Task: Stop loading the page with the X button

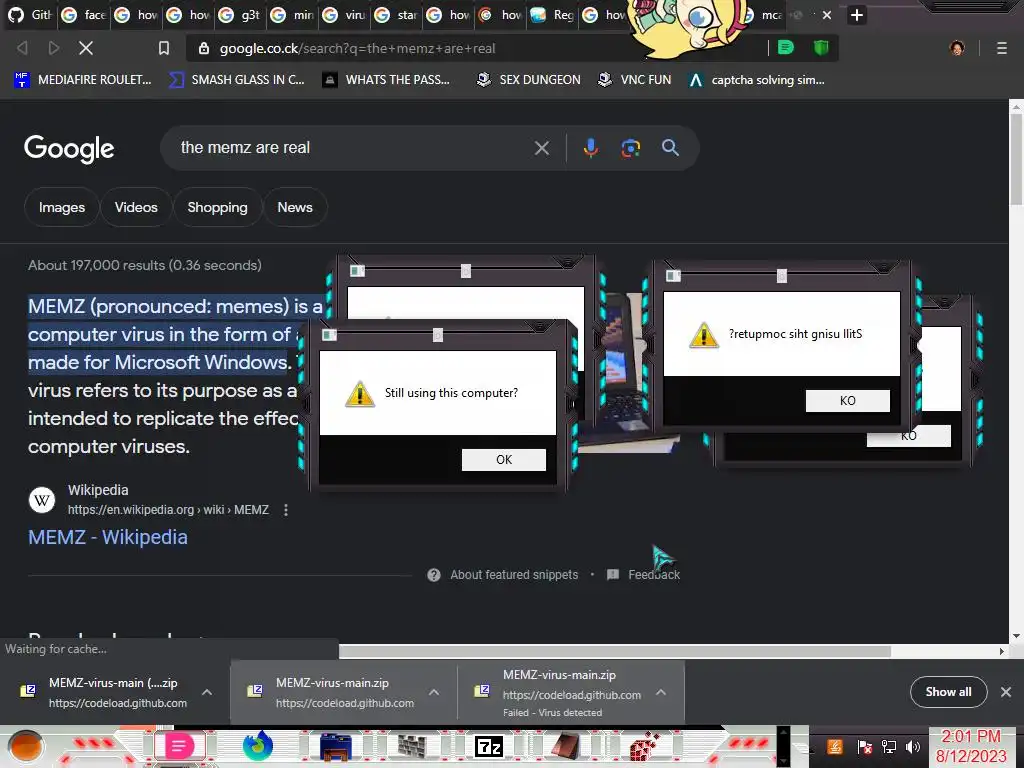Action: coord(86,48)
